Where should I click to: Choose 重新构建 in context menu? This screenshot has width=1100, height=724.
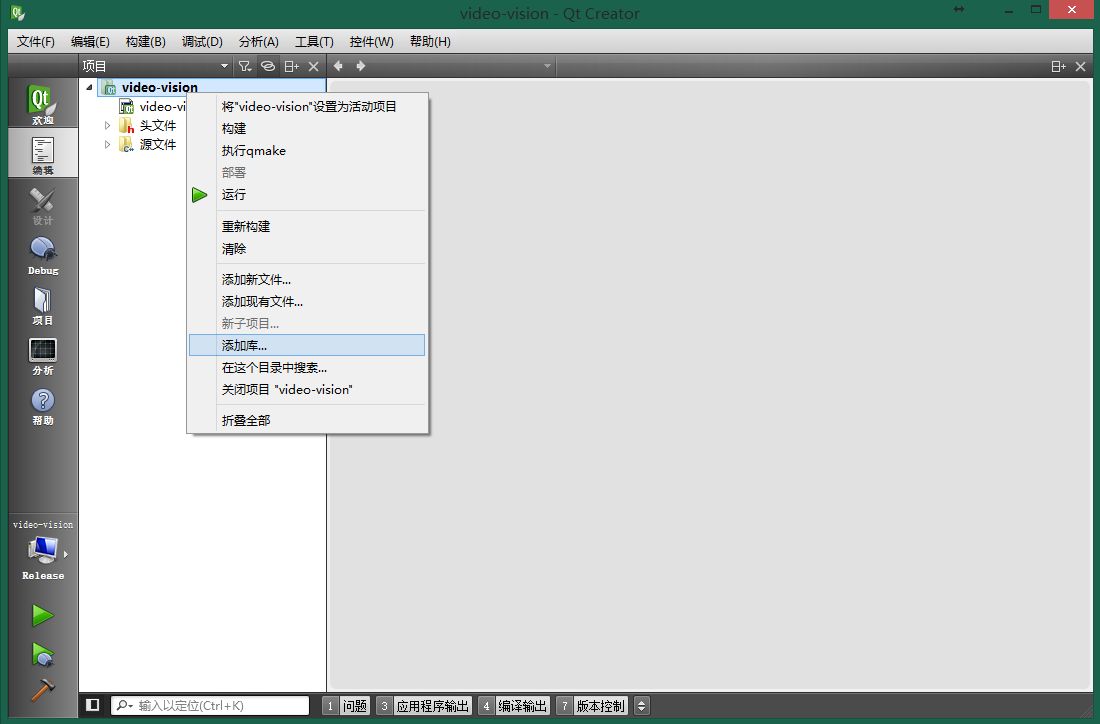(x=307, y=227)
